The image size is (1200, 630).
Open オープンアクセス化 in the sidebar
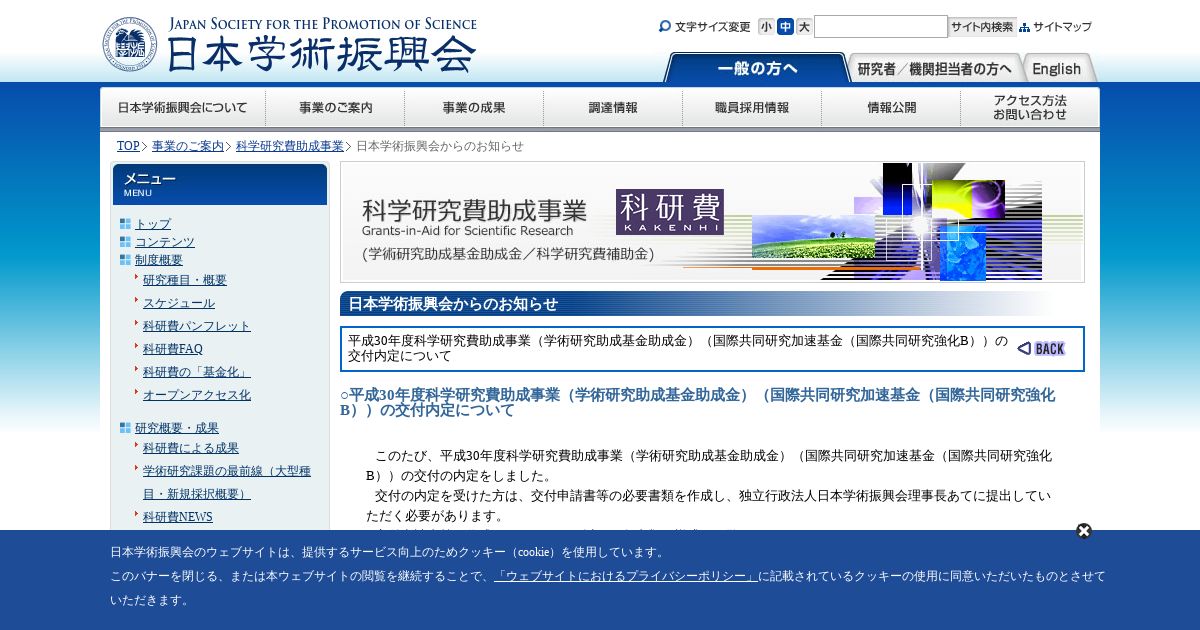[x=197, y=395]
